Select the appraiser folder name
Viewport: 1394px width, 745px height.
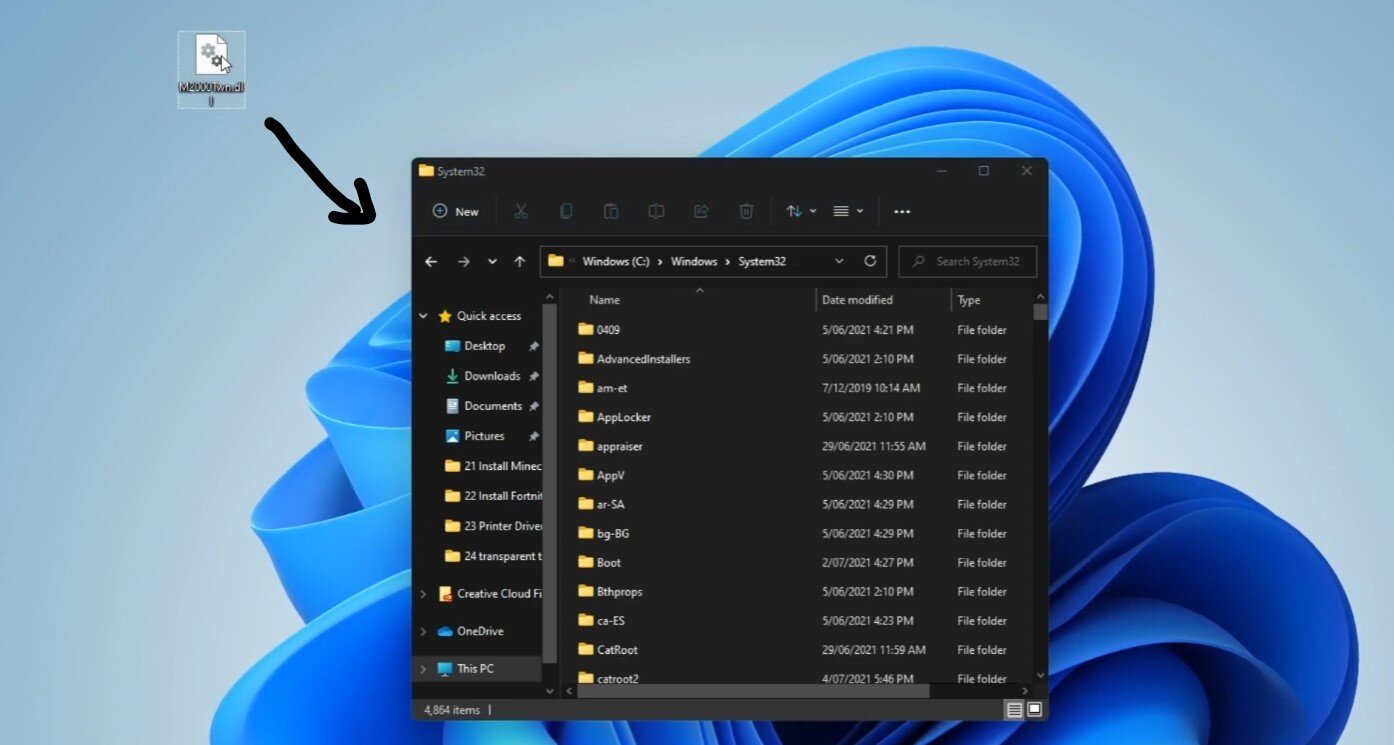pos(620,446)
